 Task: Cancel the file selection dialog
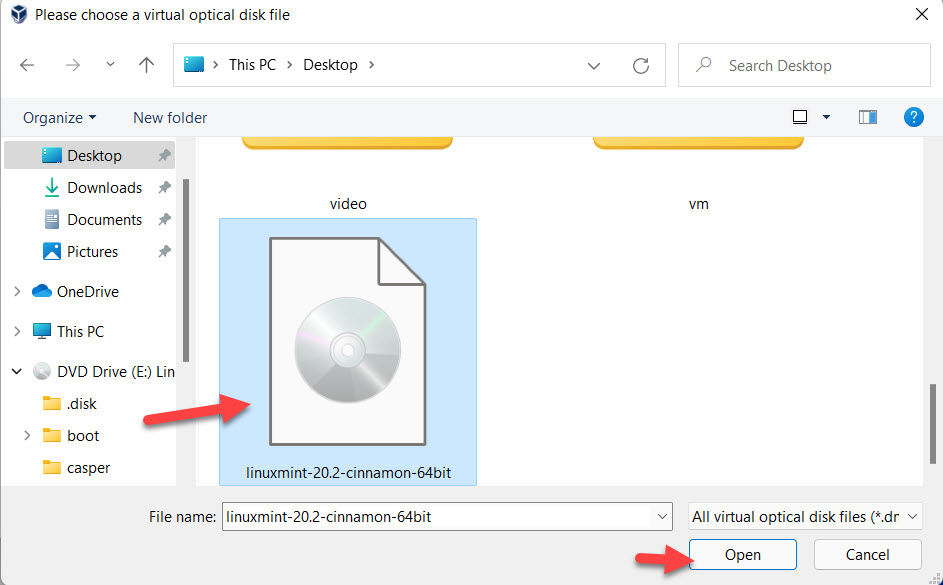coord(867,555)
